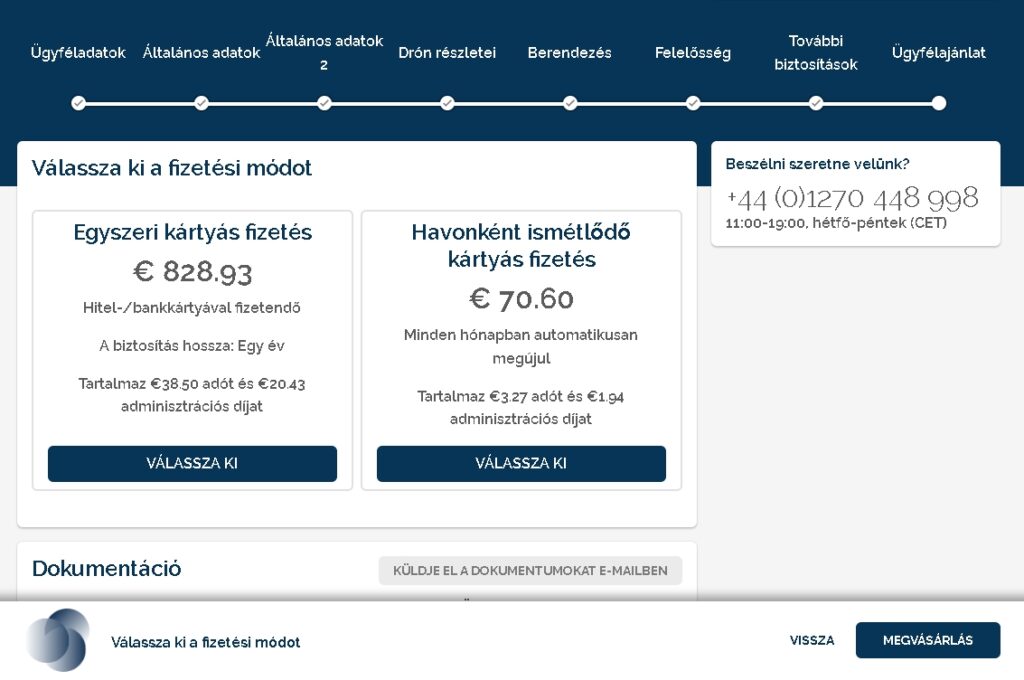This screenshot has width=1024, height=680.
Task: Open the Felelősség text label
Action: [693, 53]
